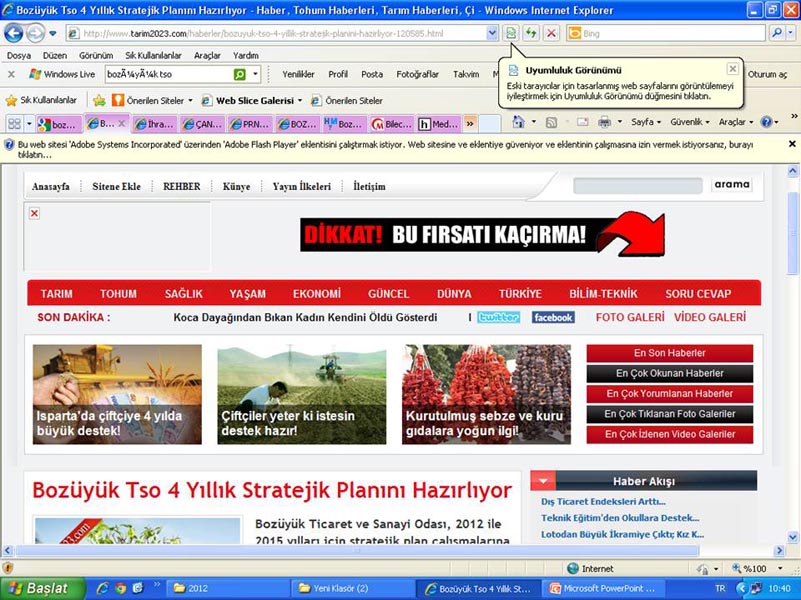Open the SORU CEVAP category
This screenshot has width=801, height=600.
coord(698,294)
